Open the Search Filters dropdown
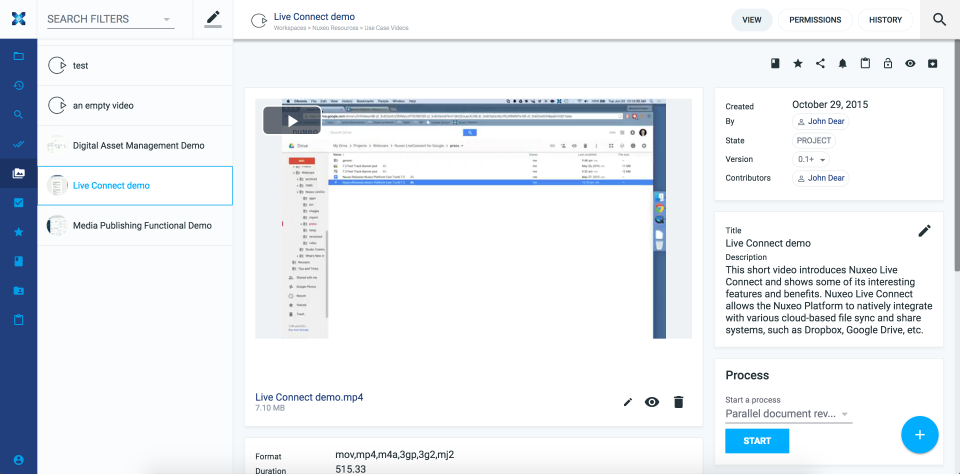This screenshot has width=960, height=474. [x=110, y=19]
